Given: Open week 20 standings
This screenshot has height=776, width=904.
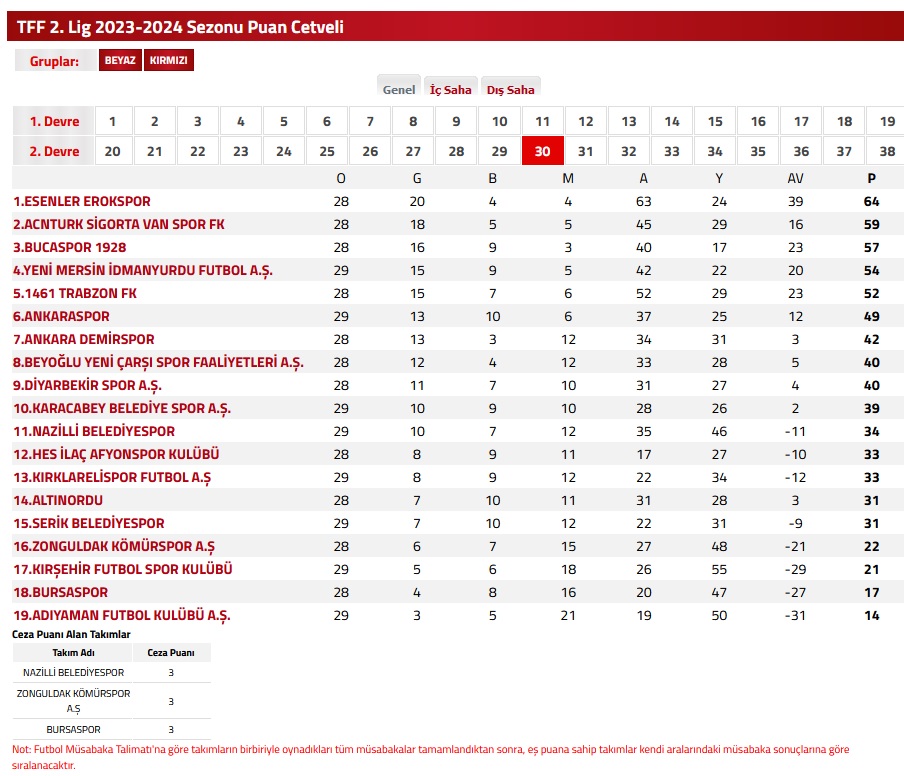Looking at the screenshot, I should click(112, 151).
